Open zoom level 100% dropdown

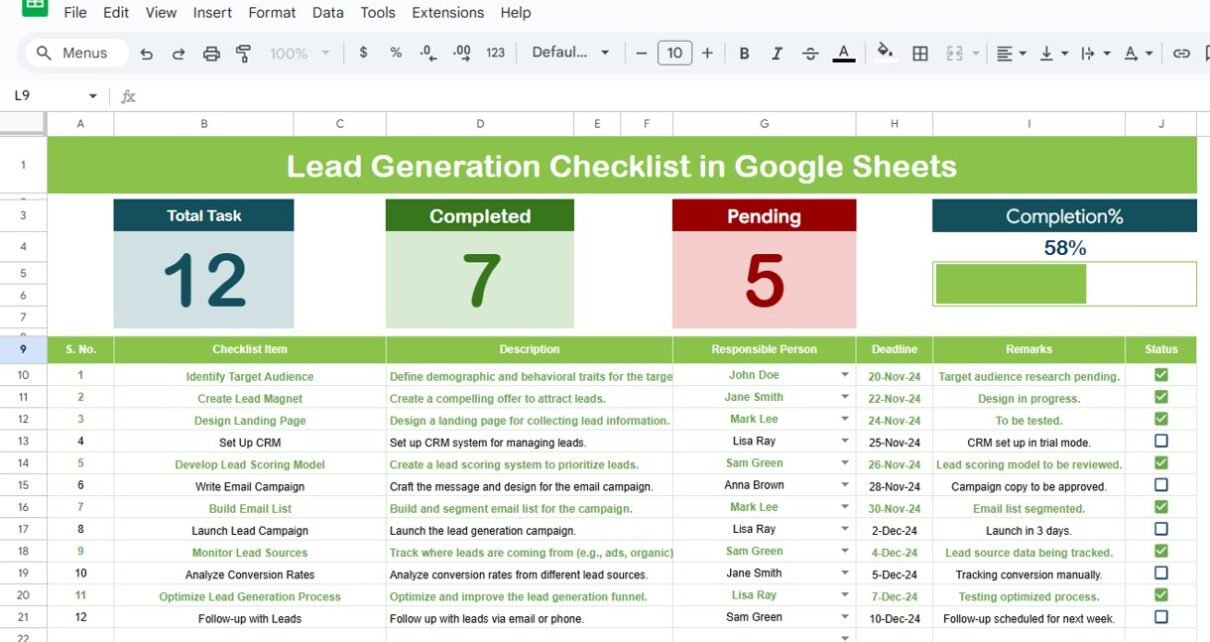298,53
